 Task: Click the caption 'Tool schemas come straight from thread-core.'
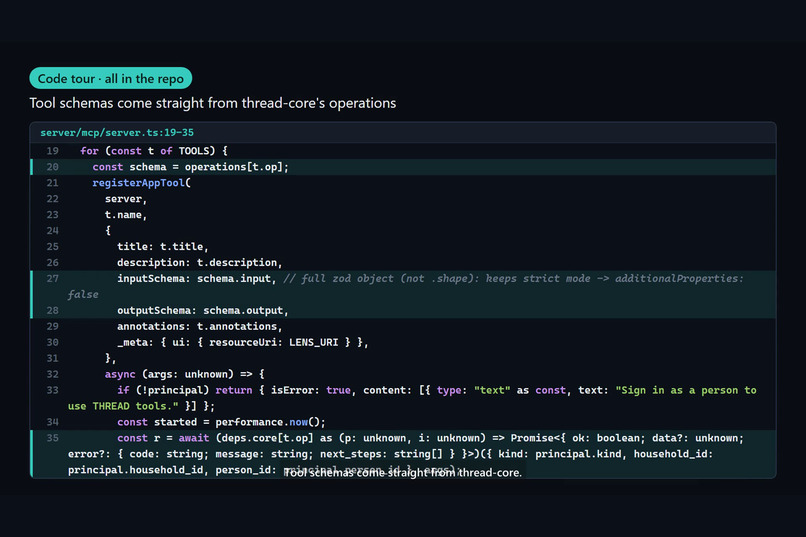point(403,473)
